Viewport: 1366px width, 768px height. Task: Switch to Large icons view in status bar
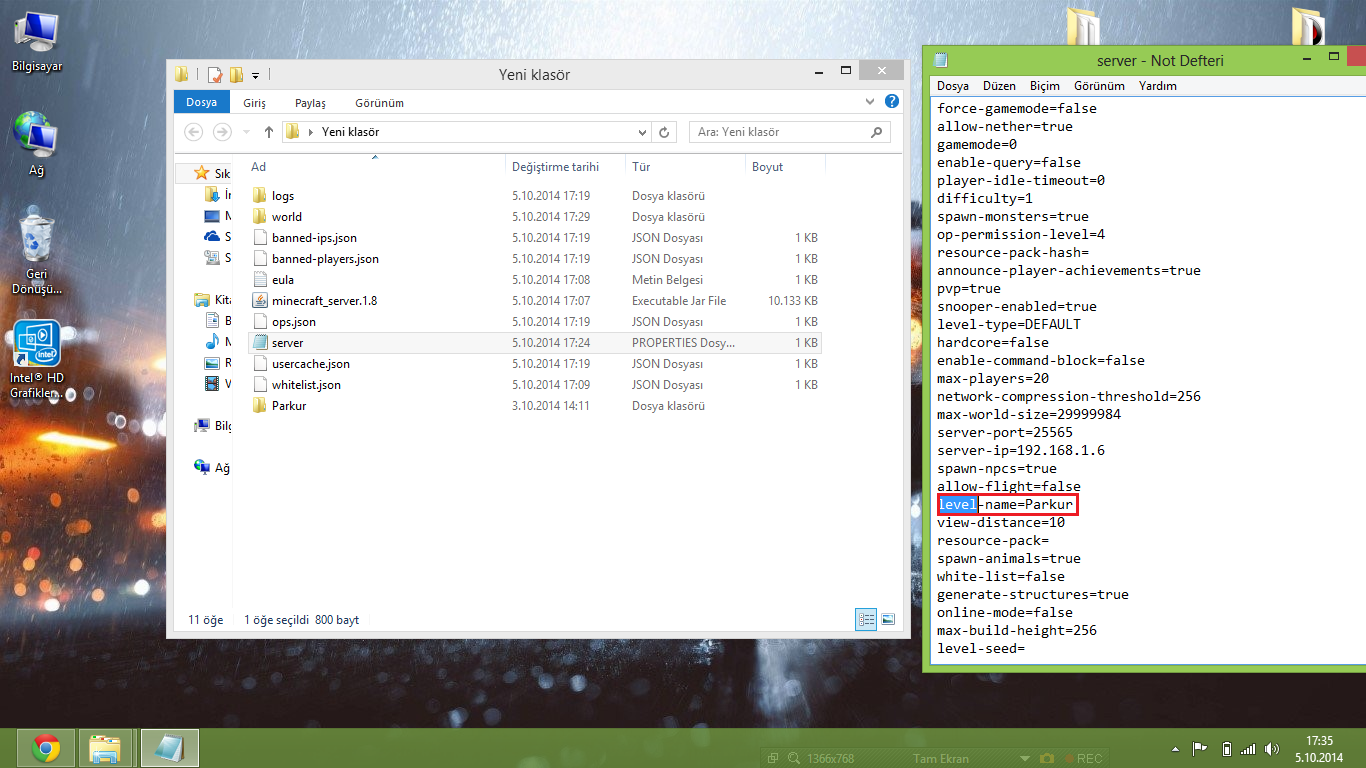pos(887,620)
